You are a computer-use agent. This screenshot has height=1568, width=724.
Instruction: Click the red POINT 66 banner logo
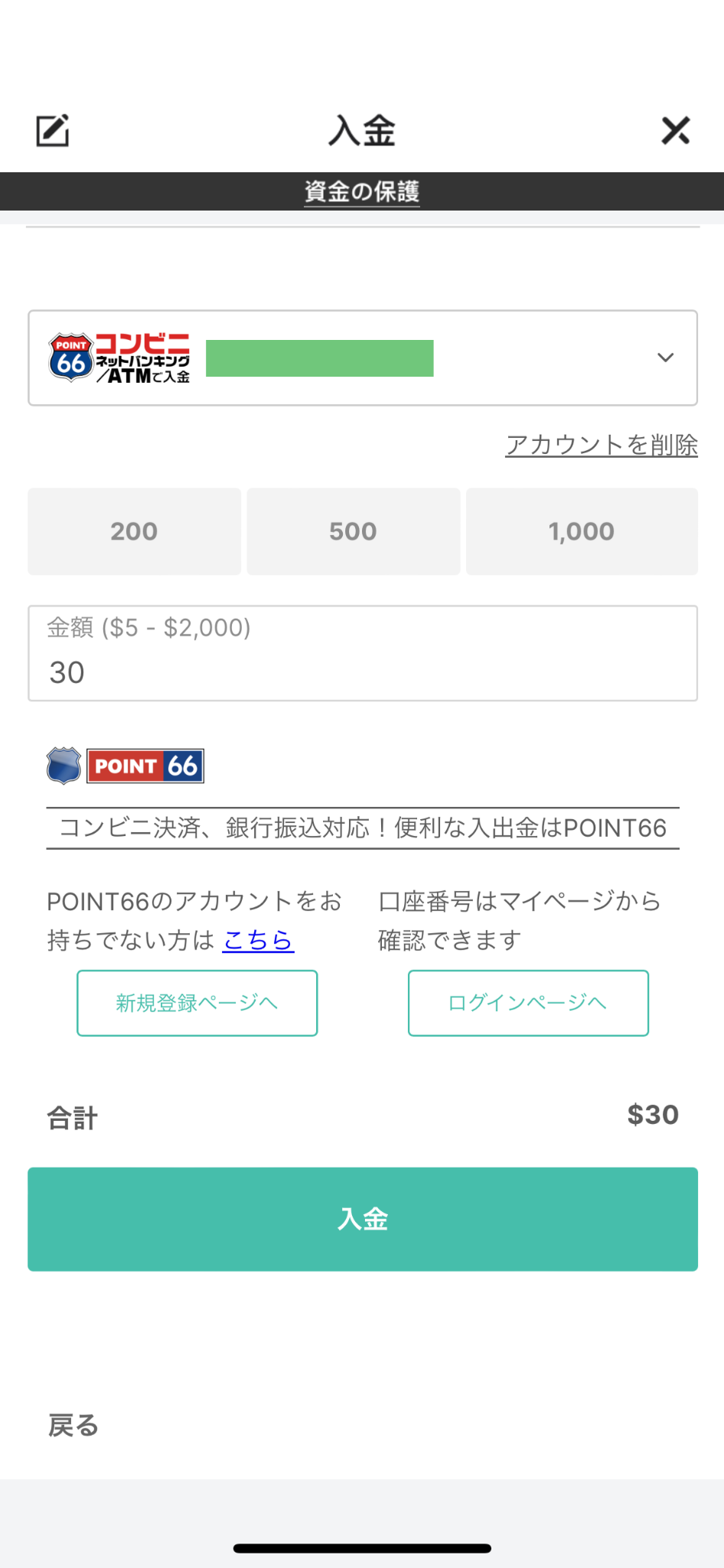pos(145,766)
